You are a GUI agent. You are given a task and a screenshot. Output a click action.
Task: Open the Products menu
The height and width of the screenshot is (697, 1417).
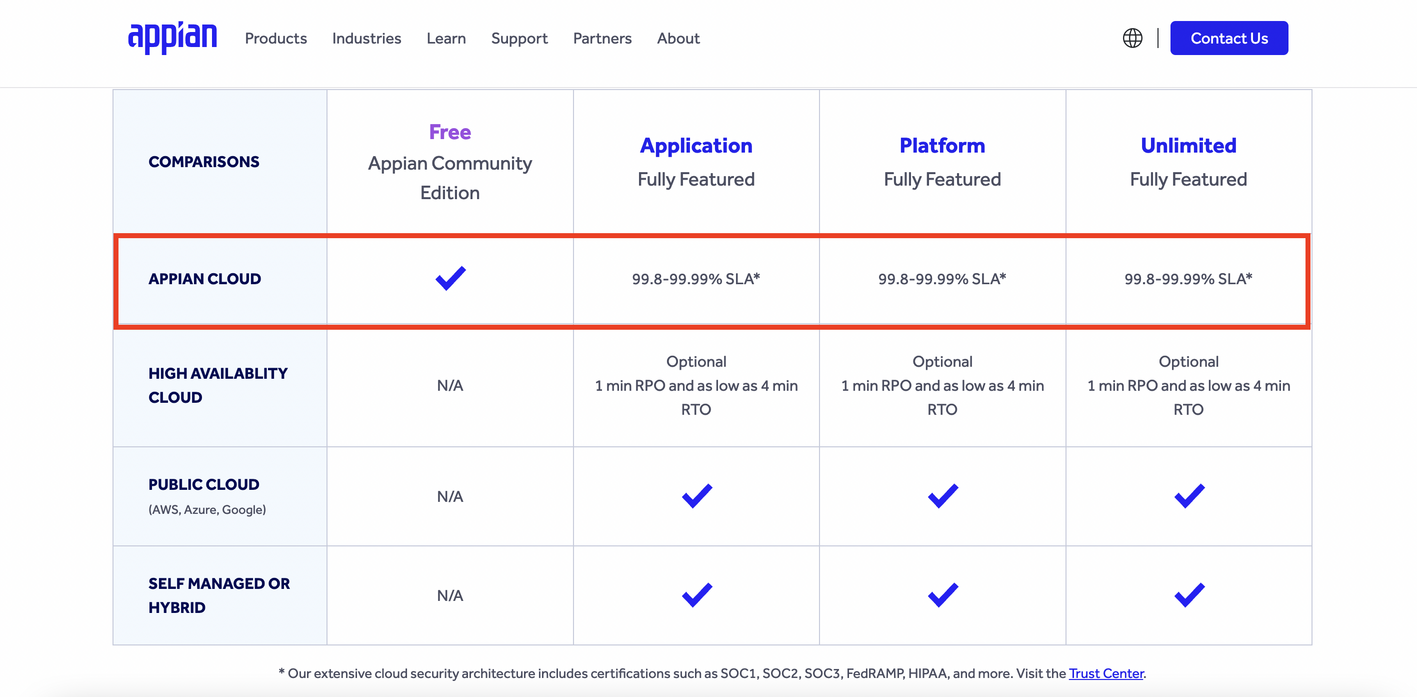point(276,38)
